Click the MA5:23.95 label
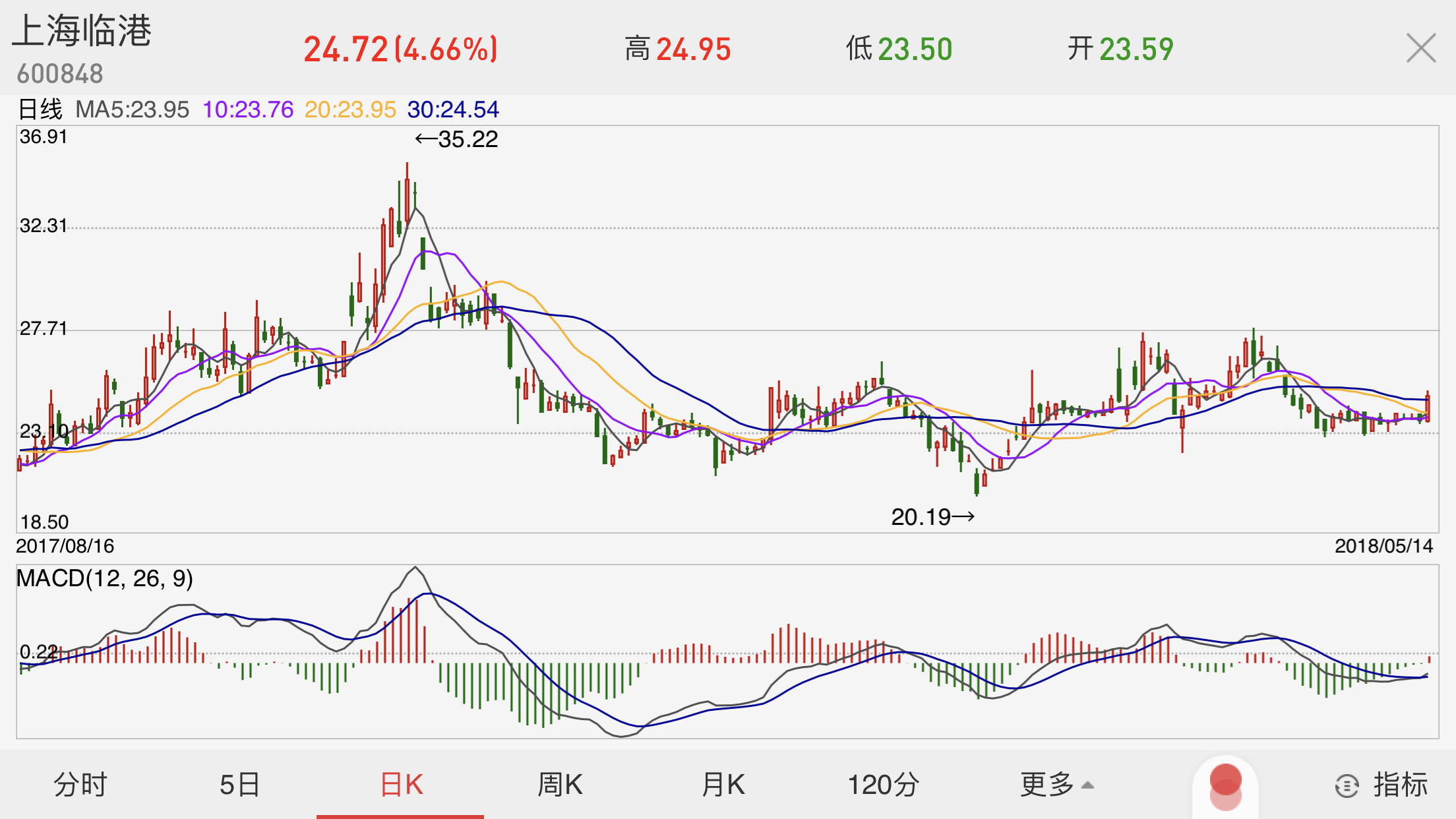The height and width of the screenshot is (819, 1456). click(132, 109)
